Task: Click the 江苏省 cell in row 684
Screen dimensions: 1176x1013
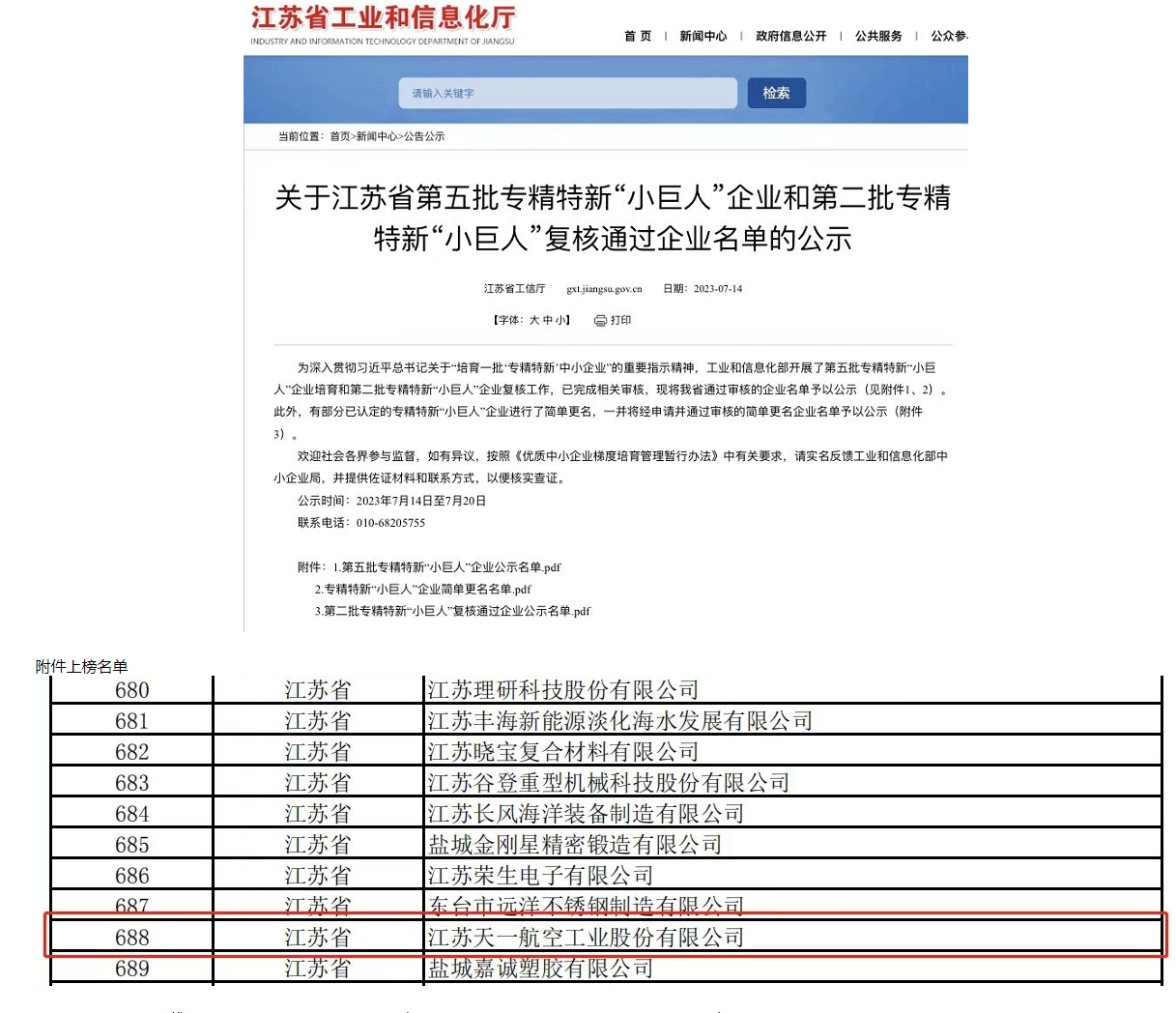Action: pos(318,814)
